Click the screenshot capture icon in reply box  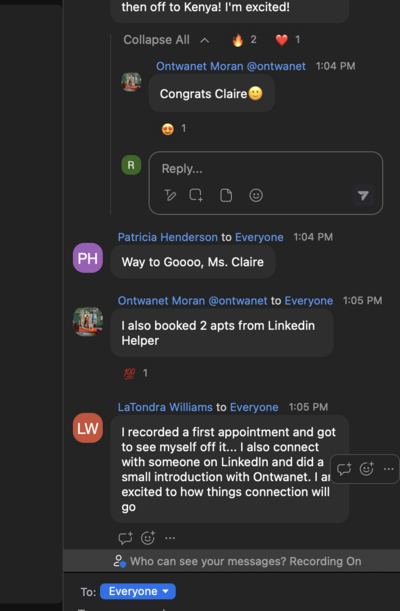tap(196, 195)
